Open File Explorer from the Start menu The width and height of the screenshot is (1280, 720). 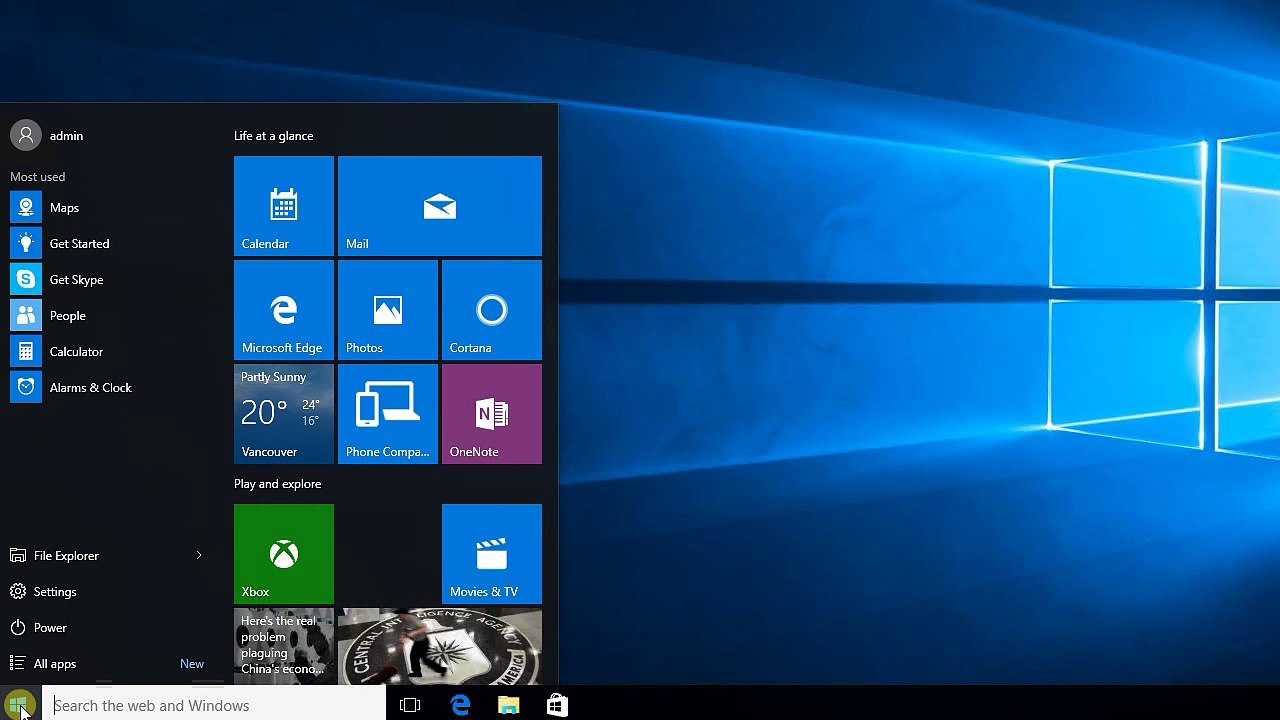tap(66, 556)
